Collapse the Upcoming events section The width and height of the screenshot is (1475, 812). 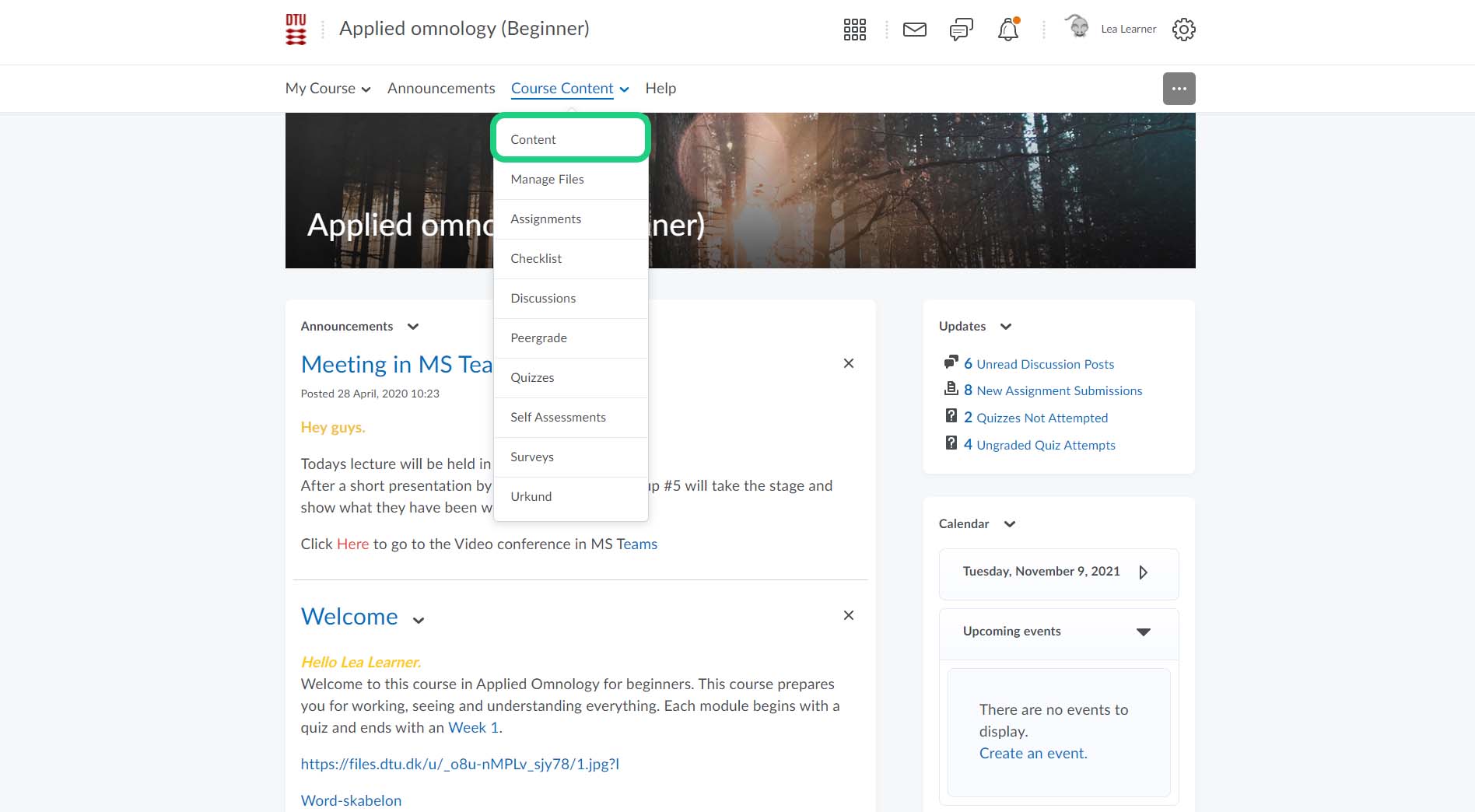point(1143,632)
